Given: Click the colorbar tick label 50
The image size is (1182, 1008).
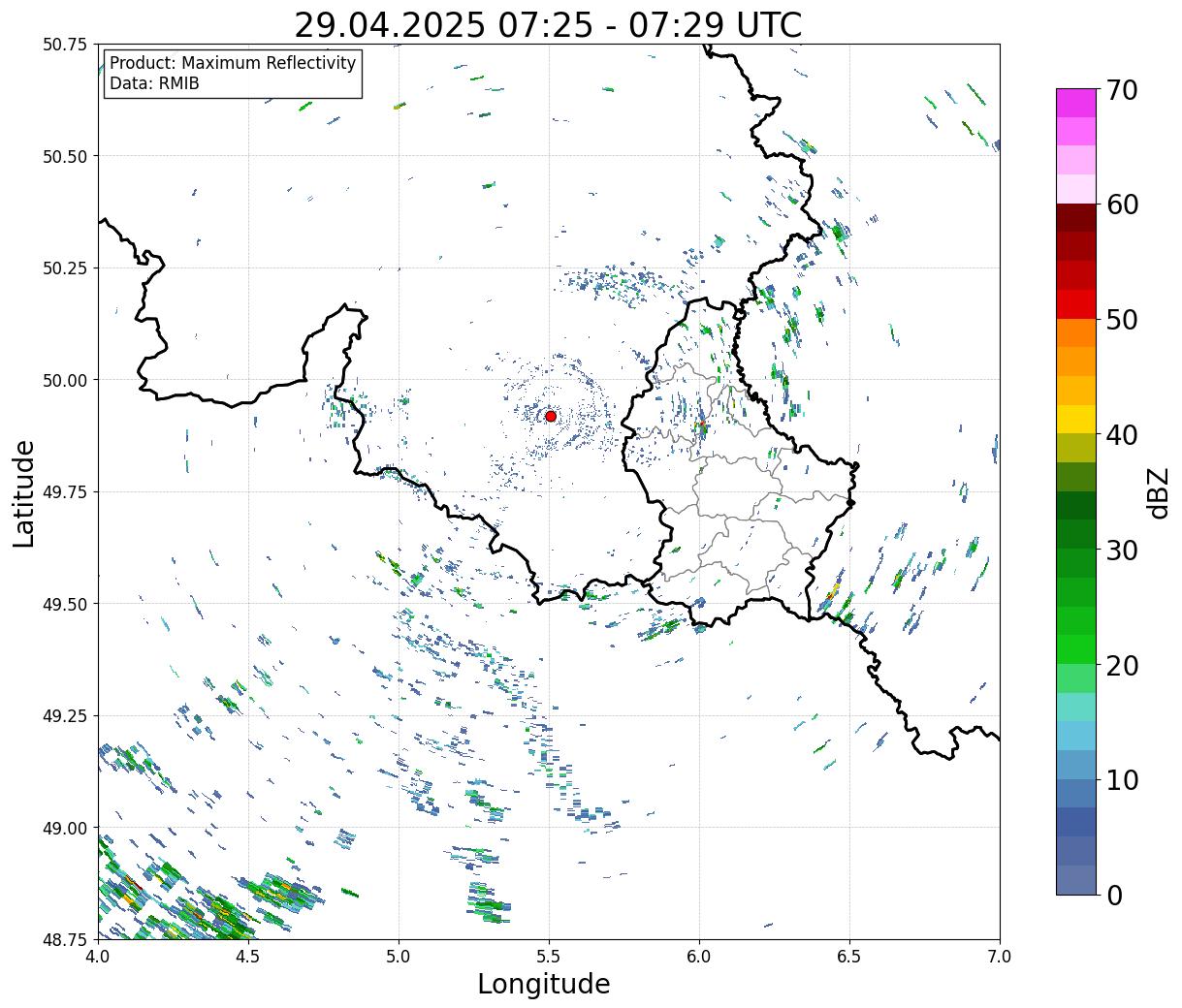Looking at the screenshot, I should click(1121, 320).
